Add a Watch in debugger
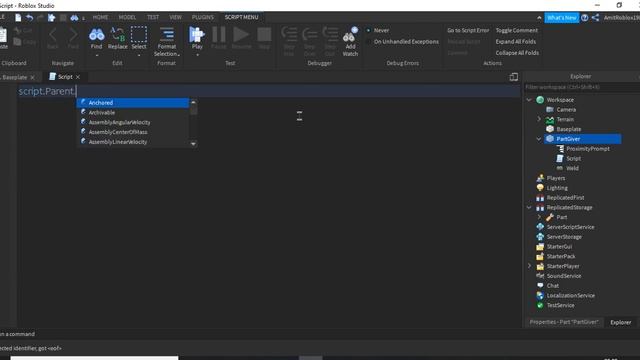 click(x=350, y=42)
